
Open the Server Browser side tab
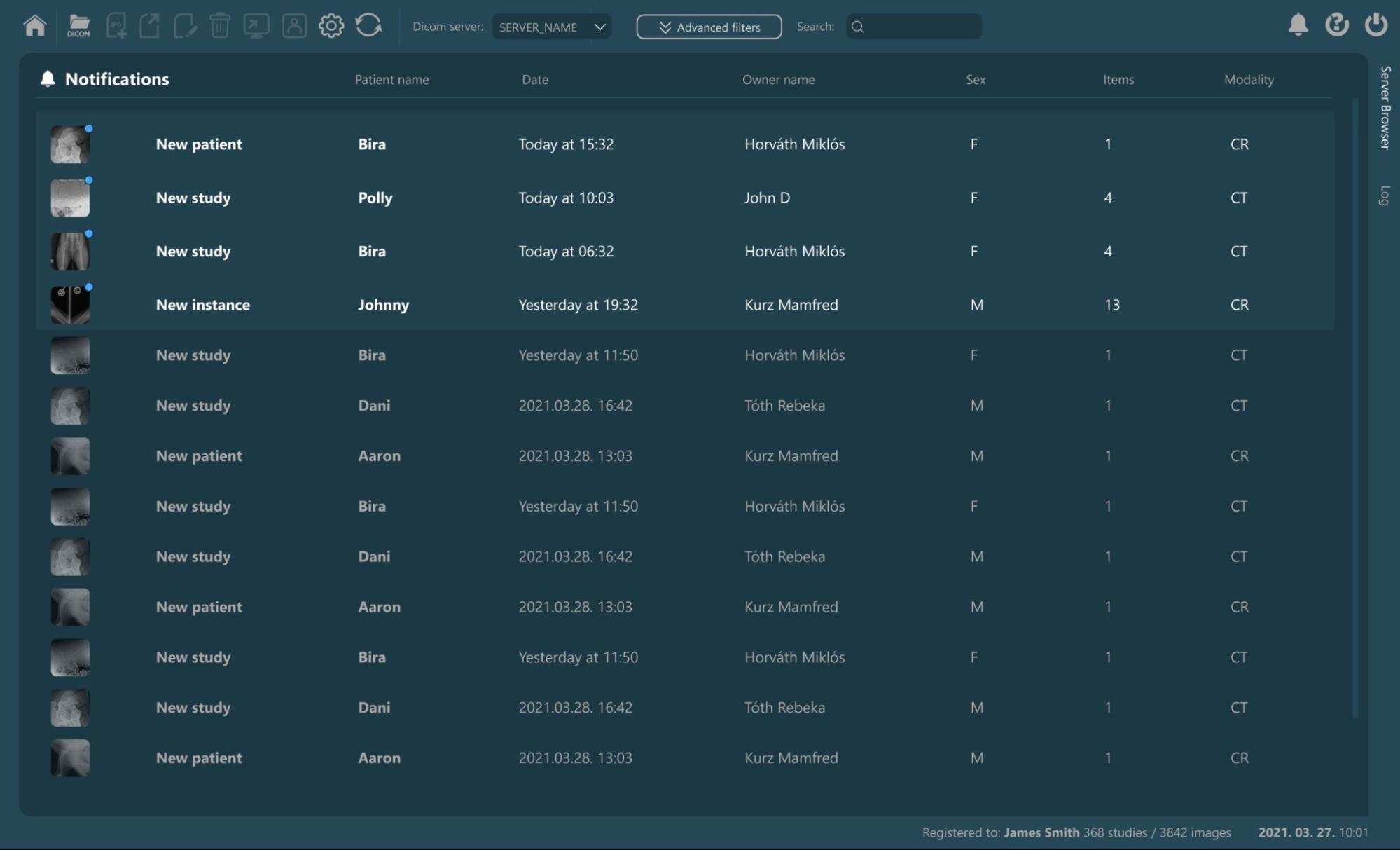pyautogui.click(x=1385, y=107)
